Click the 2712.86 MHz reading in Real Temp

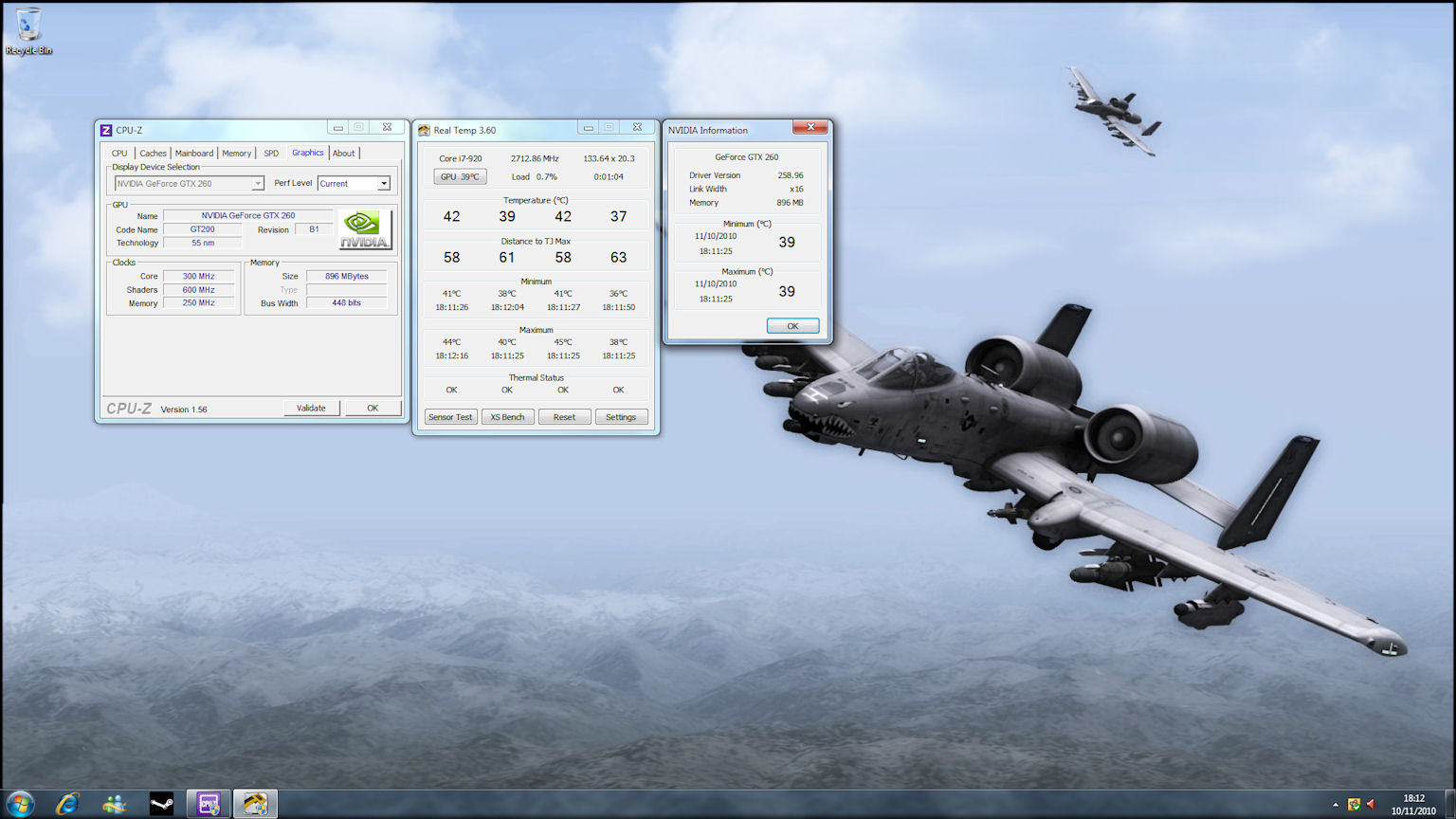coord(535,158)
